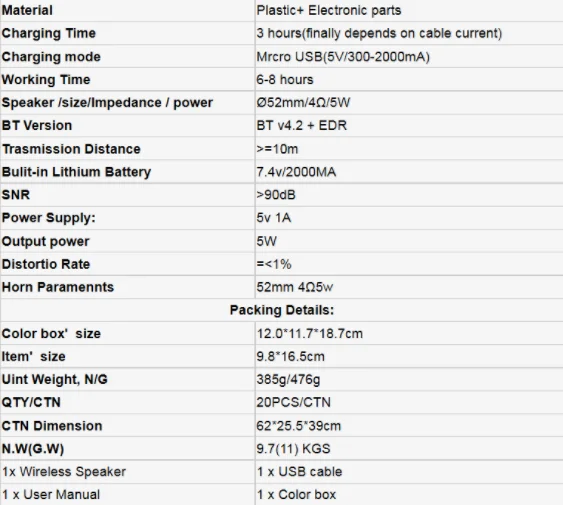The width and height of the screenshot is (563, 505).
Task: Click the 1 x USB cable cell
Action: (x=409, y=472)
